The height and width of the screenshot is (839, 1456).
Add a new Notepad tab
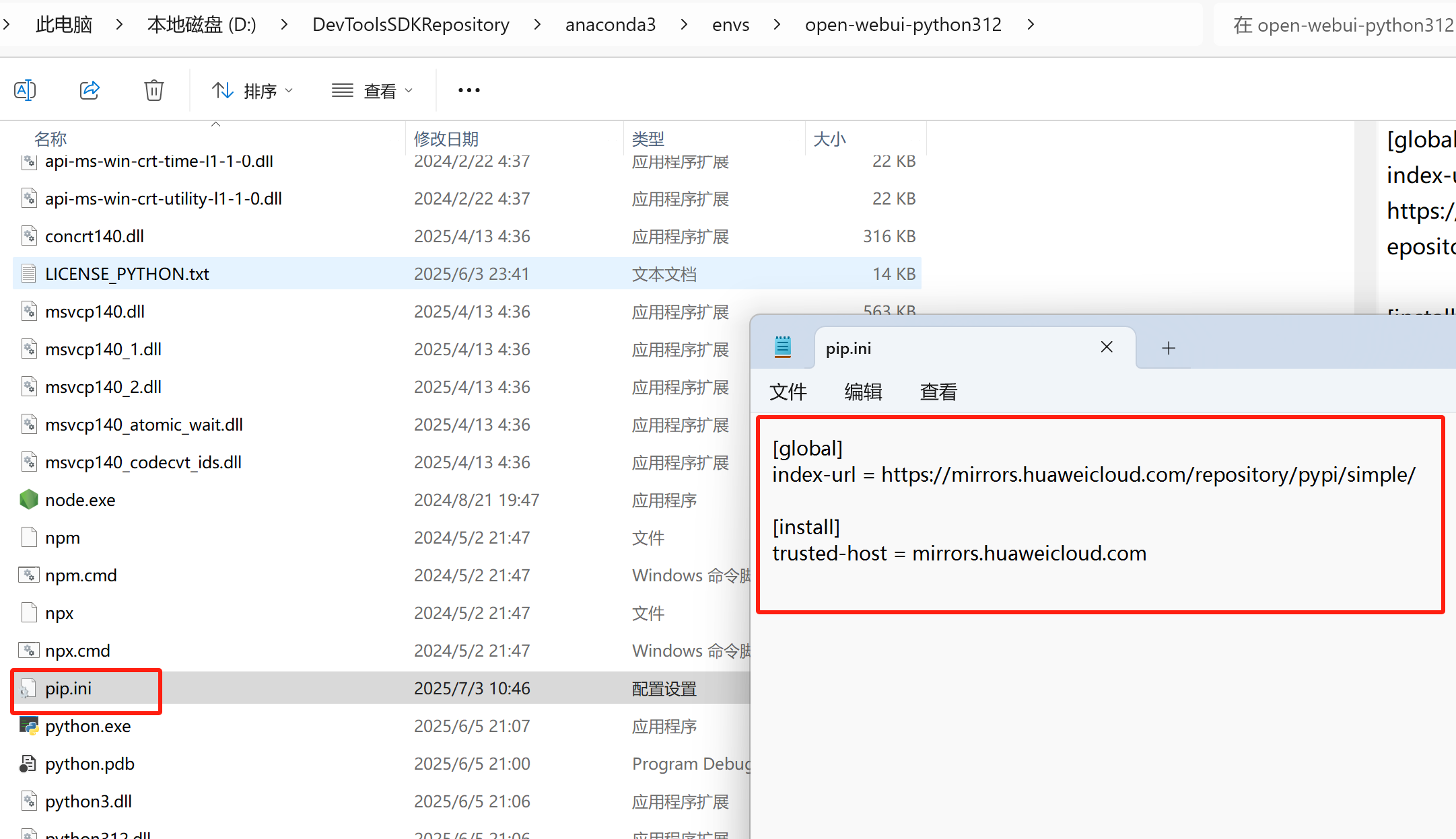(x=1169, y=348)
